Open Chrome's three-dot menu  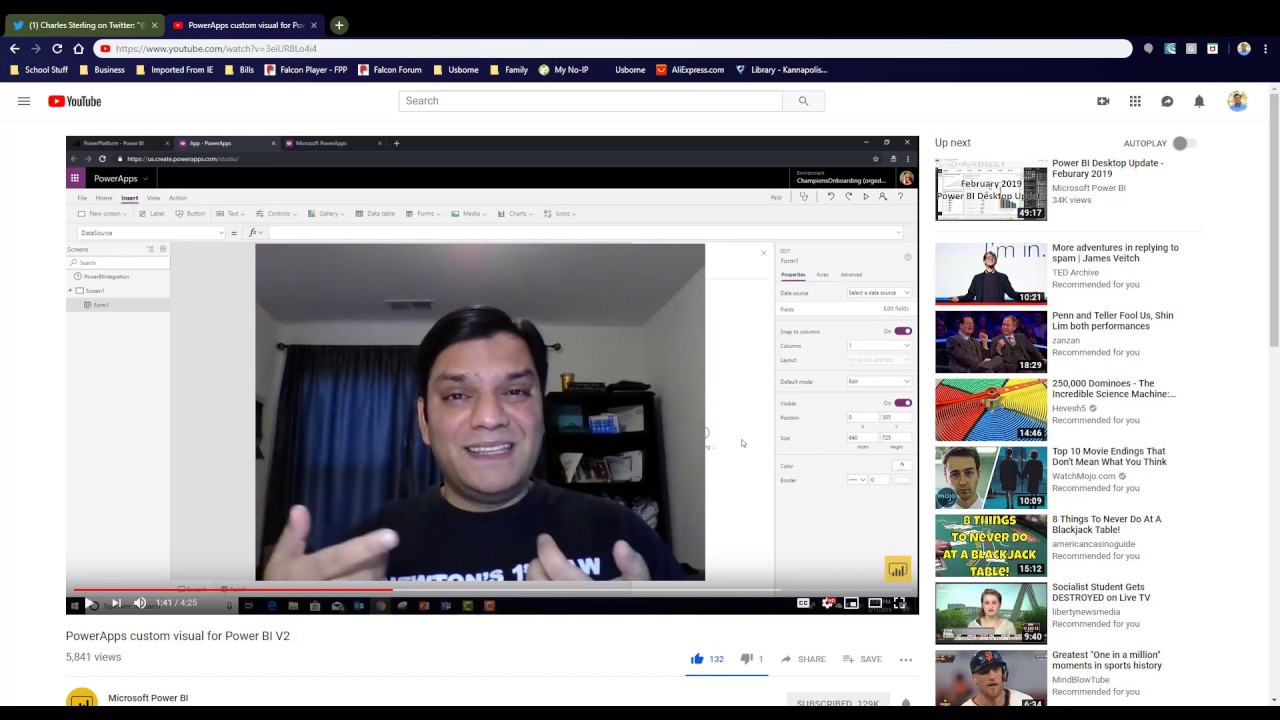coord(1265,48)
